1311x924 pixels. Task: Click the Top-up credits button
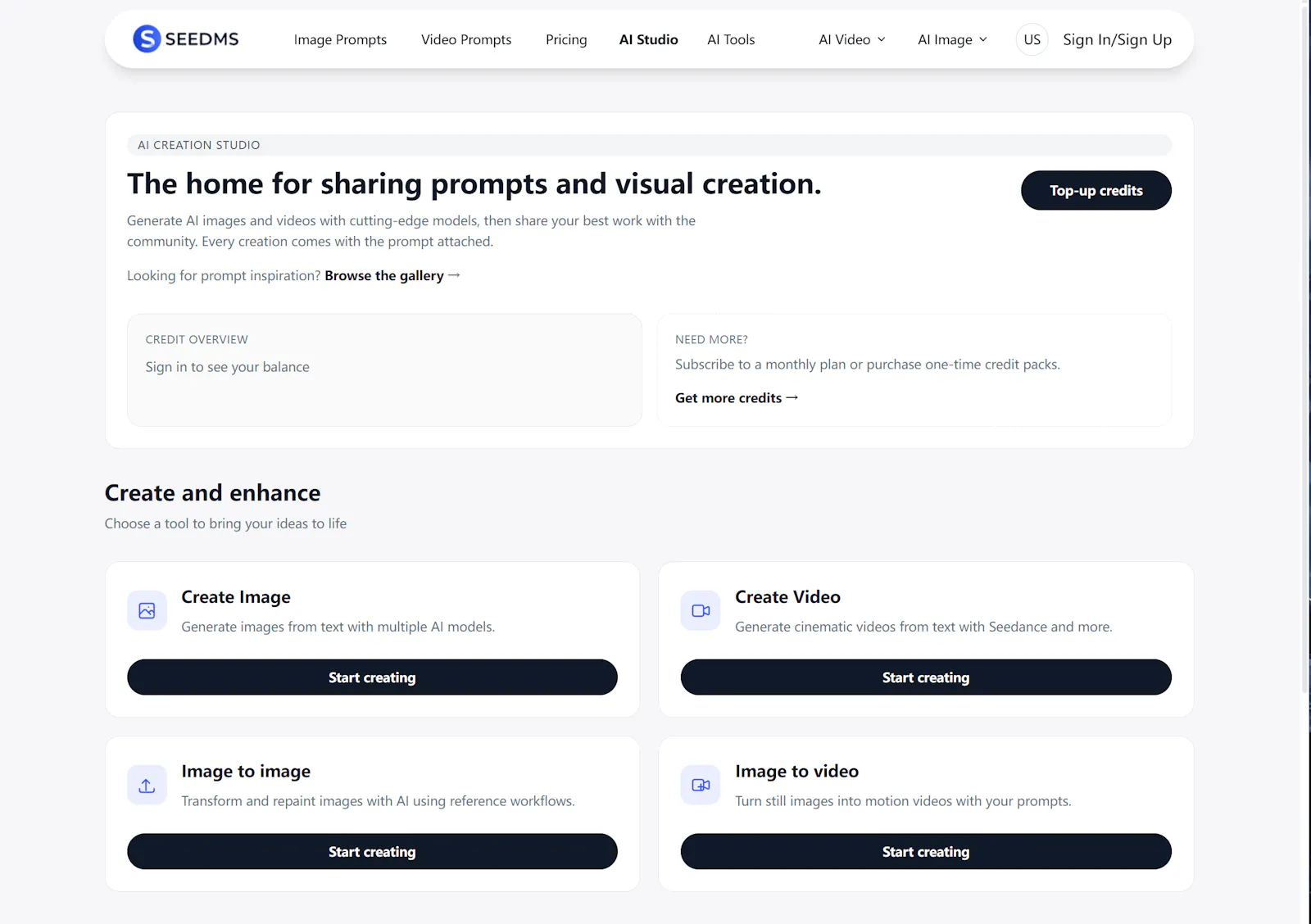pos(1096,190)
